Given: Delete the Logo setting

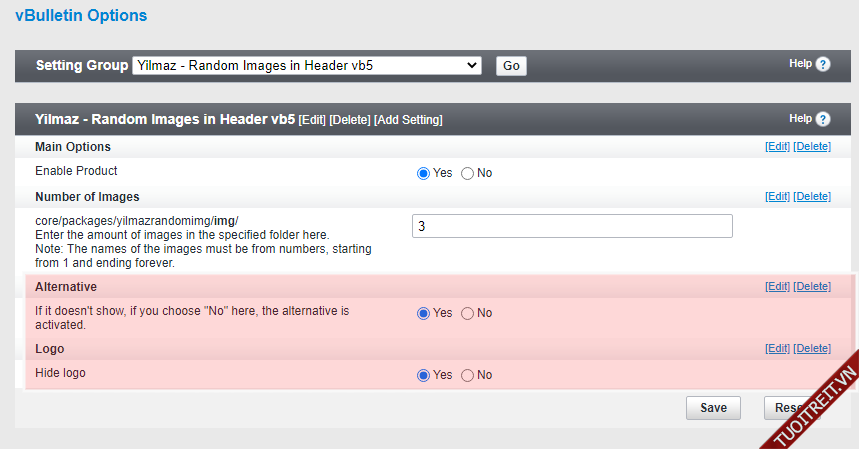Looking at the screenshot, I should pos(812,349).
